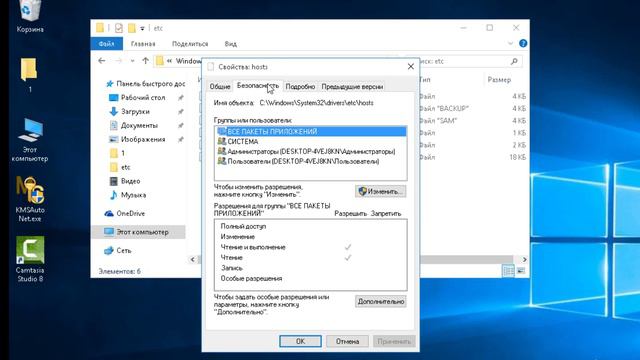Select Пользователи group in list
640x360 pixels.
point(311,161)
